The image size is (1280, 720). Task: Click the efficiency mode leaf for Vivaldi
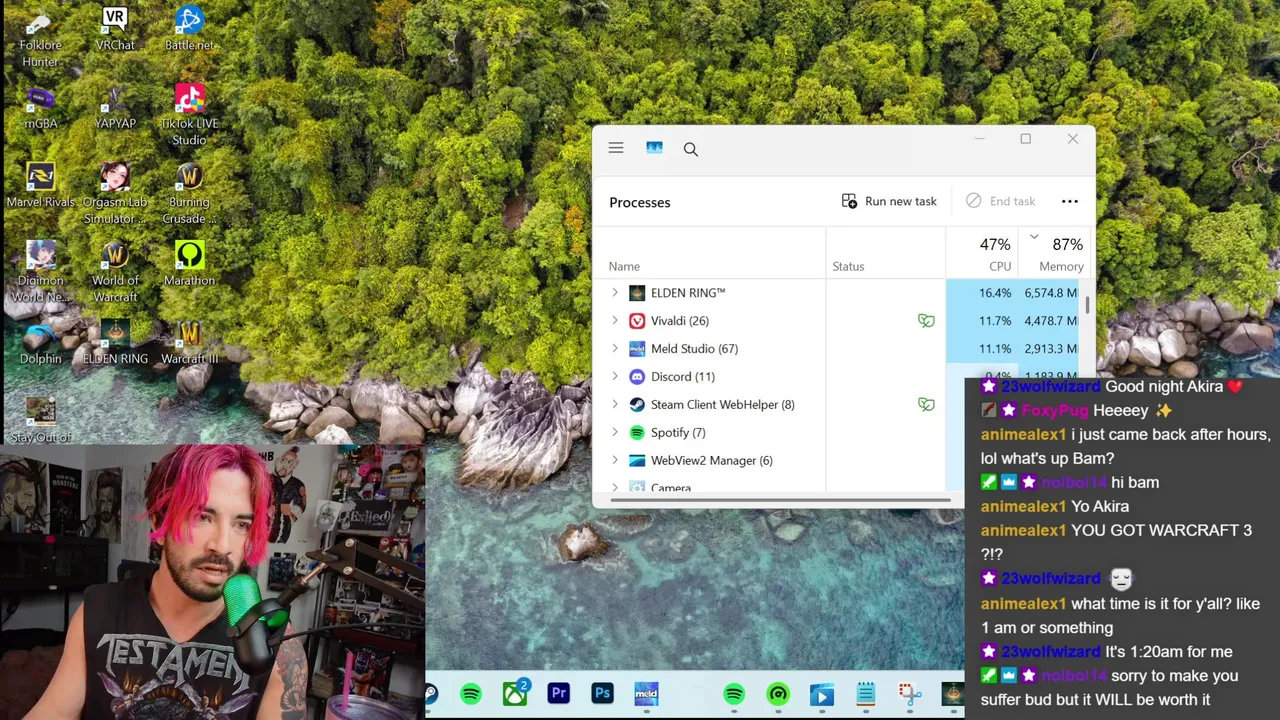coord(926,321)
